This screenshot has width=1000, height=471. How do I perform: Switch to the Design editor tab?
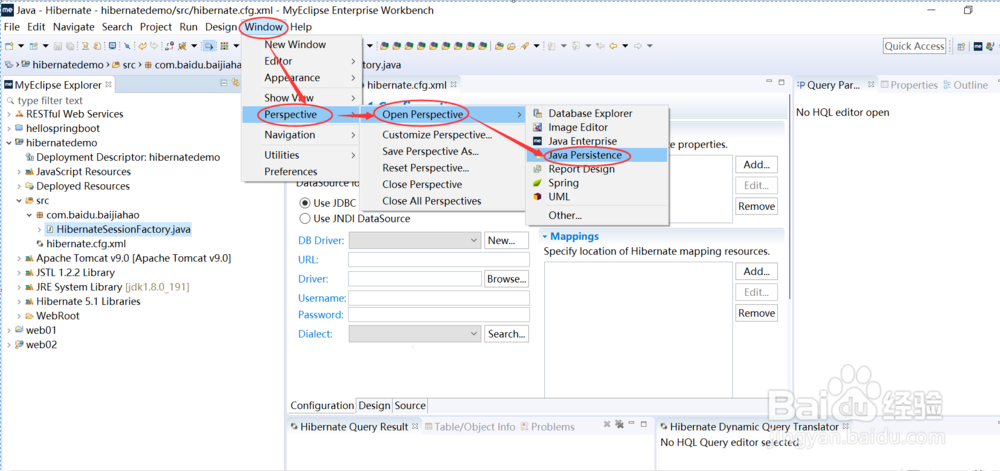tap(374, 405)
